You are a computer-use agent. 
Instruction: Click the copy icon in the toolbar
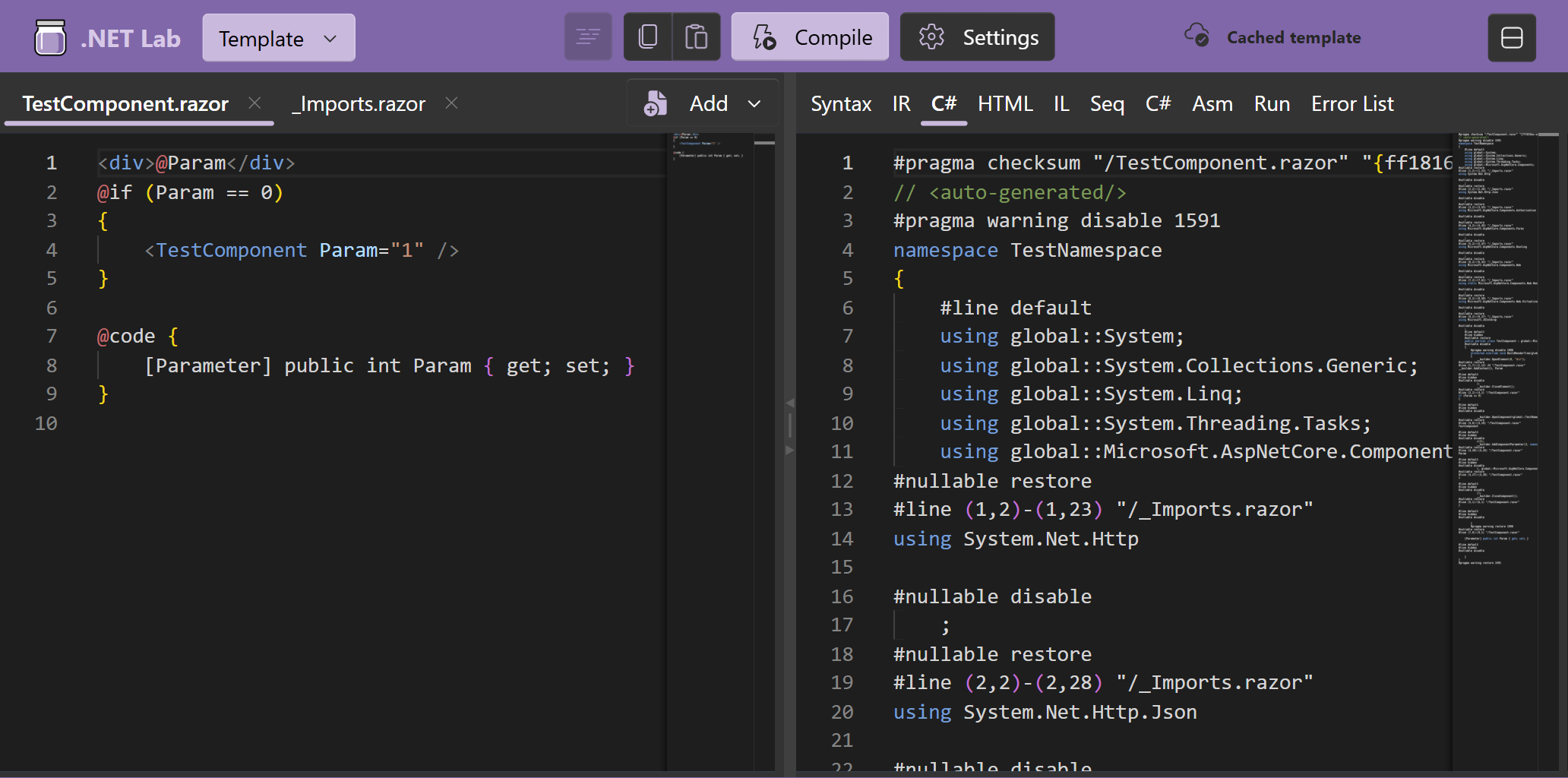(648, 36)
